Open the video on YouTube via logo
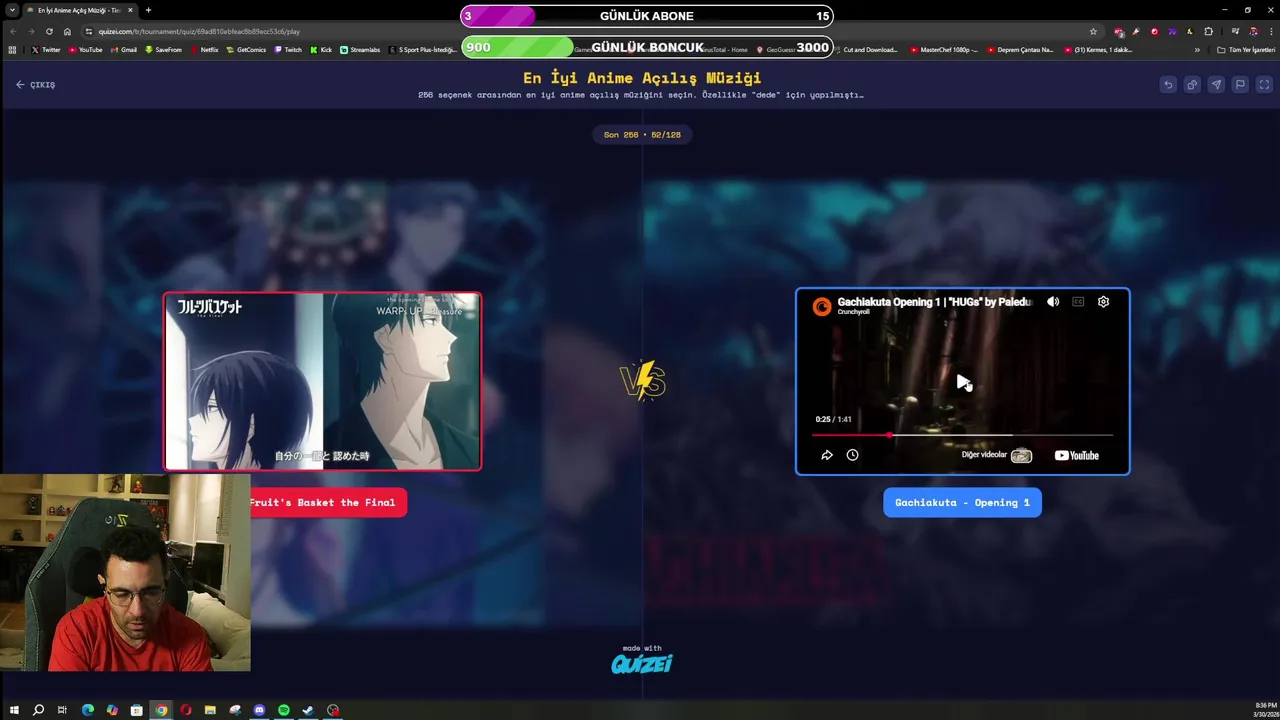Screen dimensions: 1280x720 1077,455
